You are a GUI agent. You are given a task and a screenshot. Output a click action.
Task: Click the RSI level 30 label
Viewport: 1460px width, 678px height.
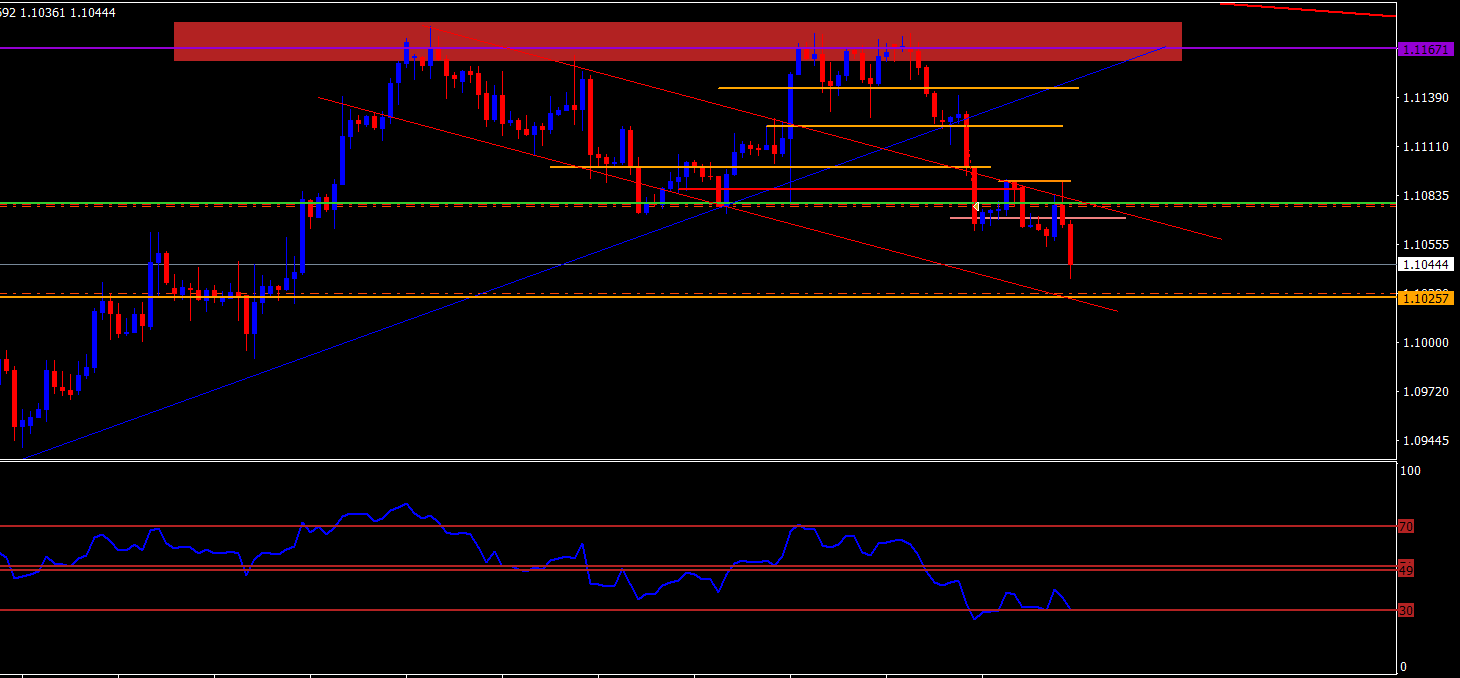[1406, 610]
